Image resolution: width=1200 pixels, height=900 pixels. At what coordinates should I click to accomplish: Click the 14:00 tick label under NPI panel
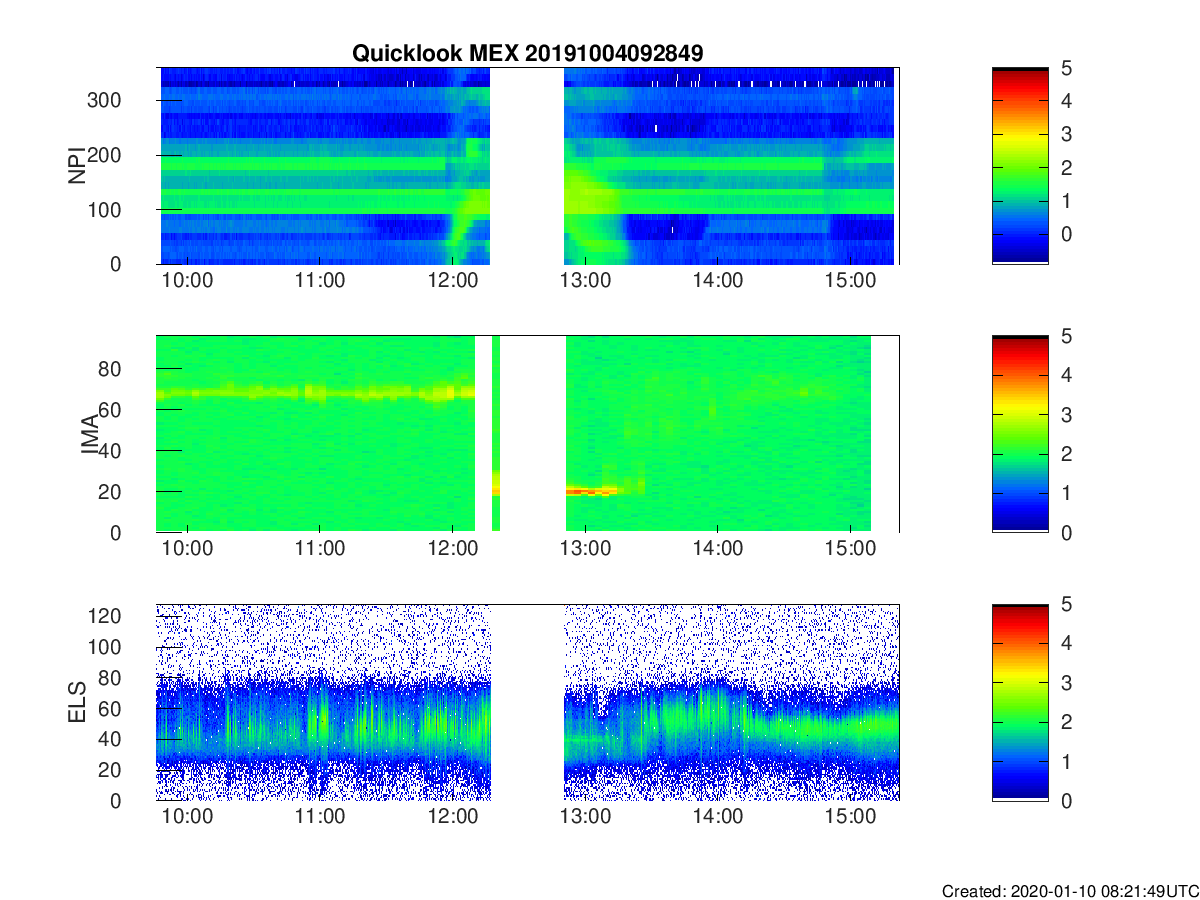[717, 281]
